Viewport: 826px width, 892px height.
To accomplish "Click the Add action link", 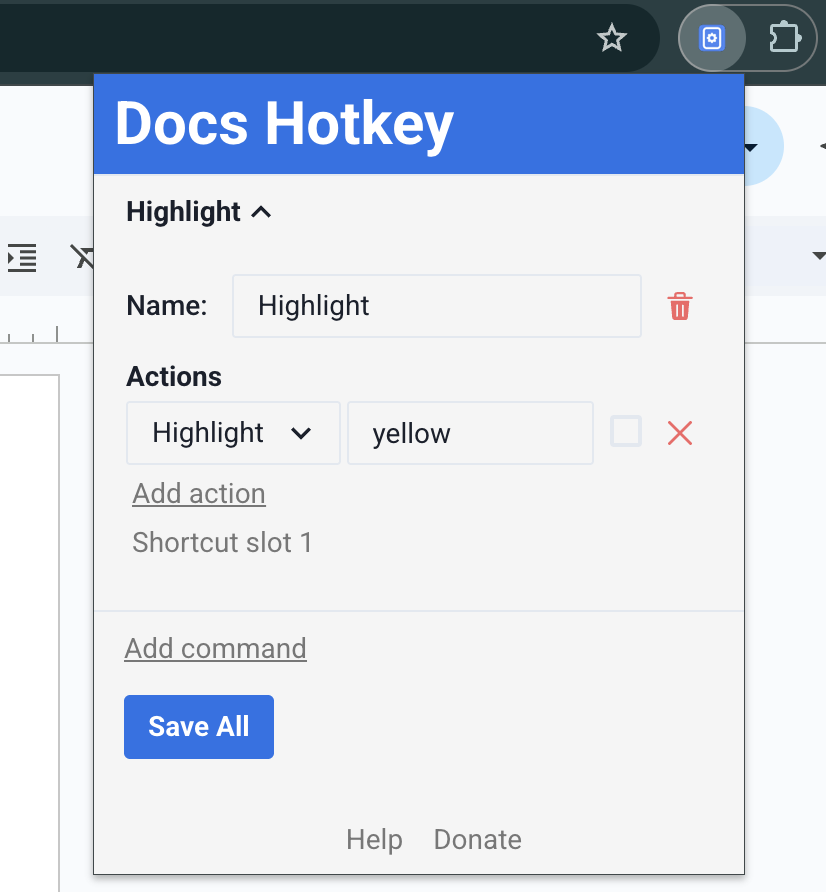I will [199, 494].
